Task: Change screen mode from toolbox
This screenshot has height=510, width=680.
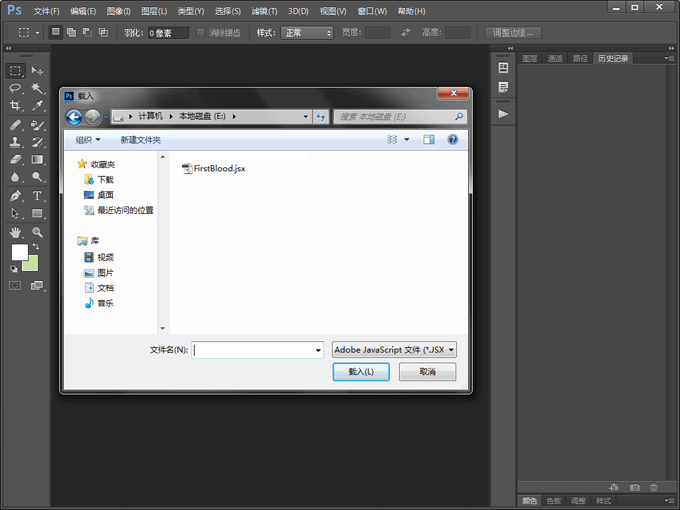Action: (x=37, y=285)
